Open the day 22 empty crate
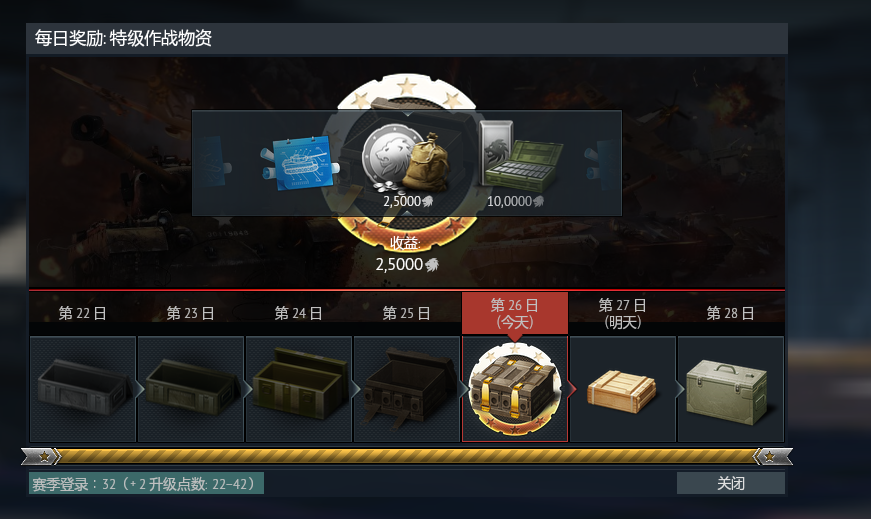Screen dimensions: 871x519 tap(83, 389)
